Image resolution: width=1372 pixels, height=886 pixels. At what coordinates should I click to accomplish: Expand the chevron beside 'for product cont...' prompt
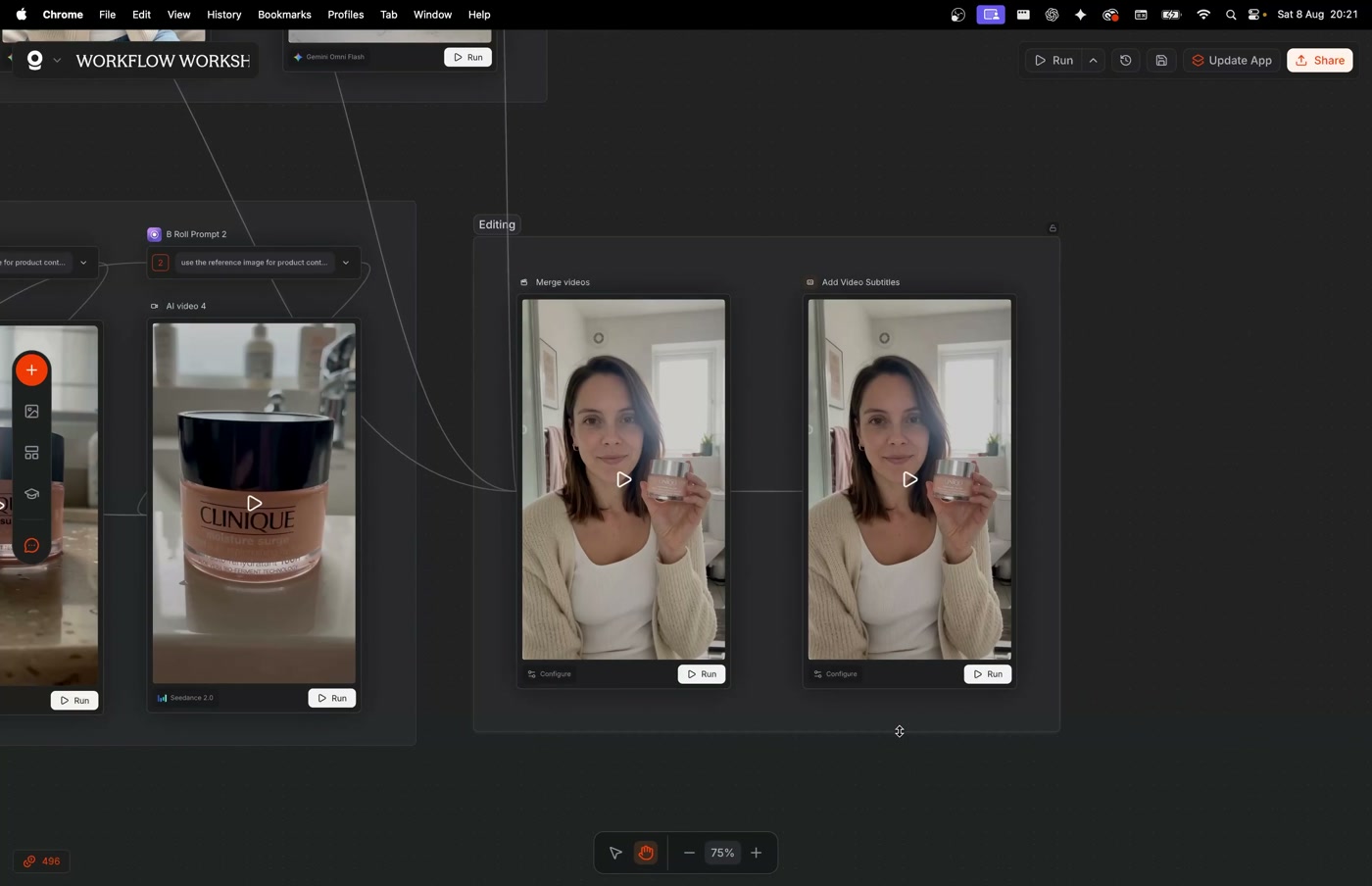point(83,263)
